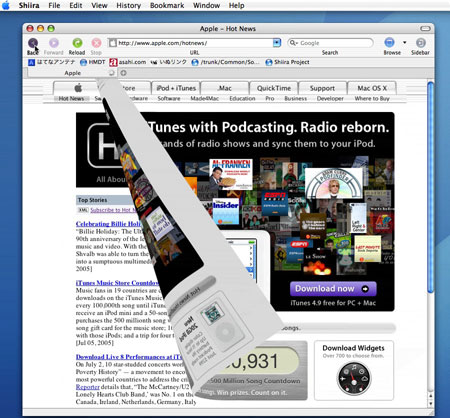Click the page icon in the URL field
The width and height of the screenshot is (450, 418).
113,43
